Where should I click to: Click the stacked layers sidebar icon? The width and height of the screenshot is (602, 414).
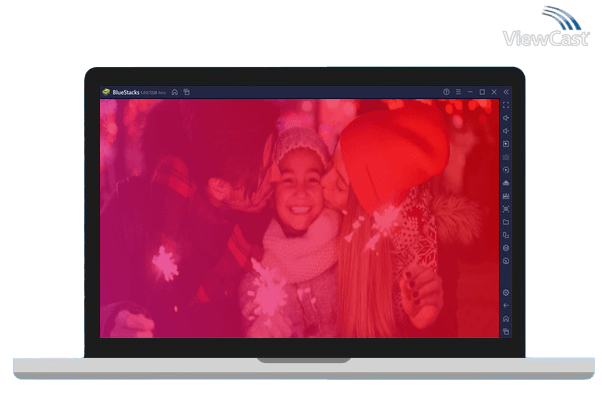coord(506,248)
